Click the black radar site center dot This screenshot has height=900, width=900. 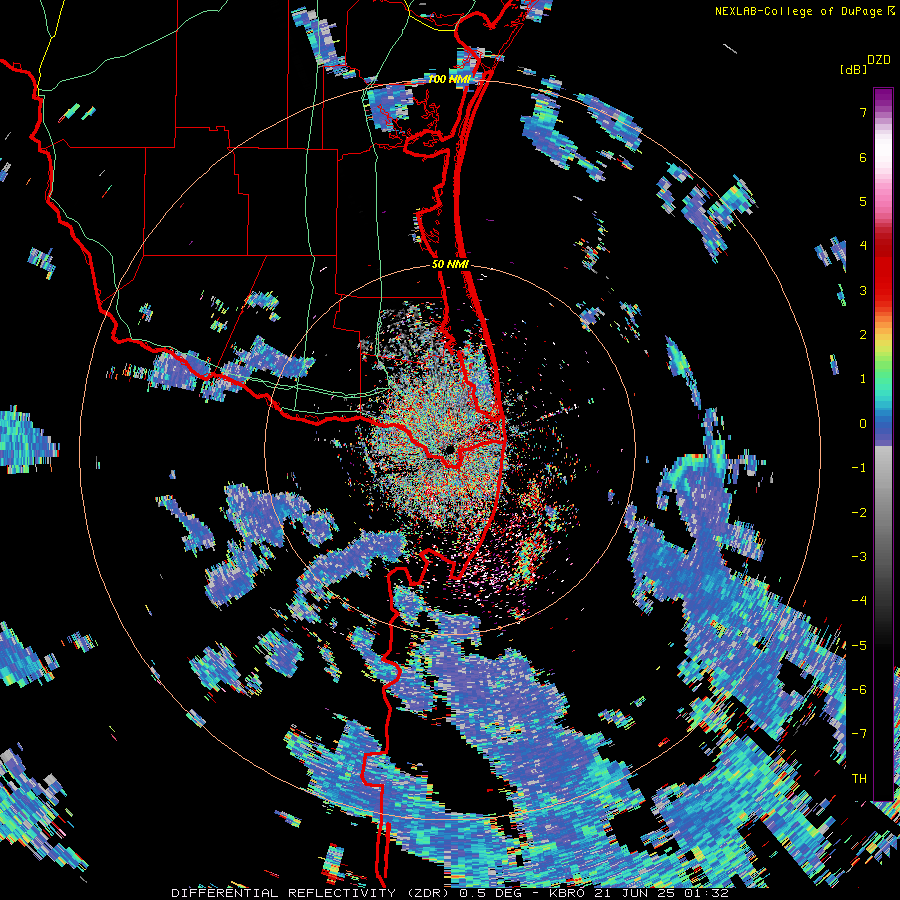pos(449,449)
